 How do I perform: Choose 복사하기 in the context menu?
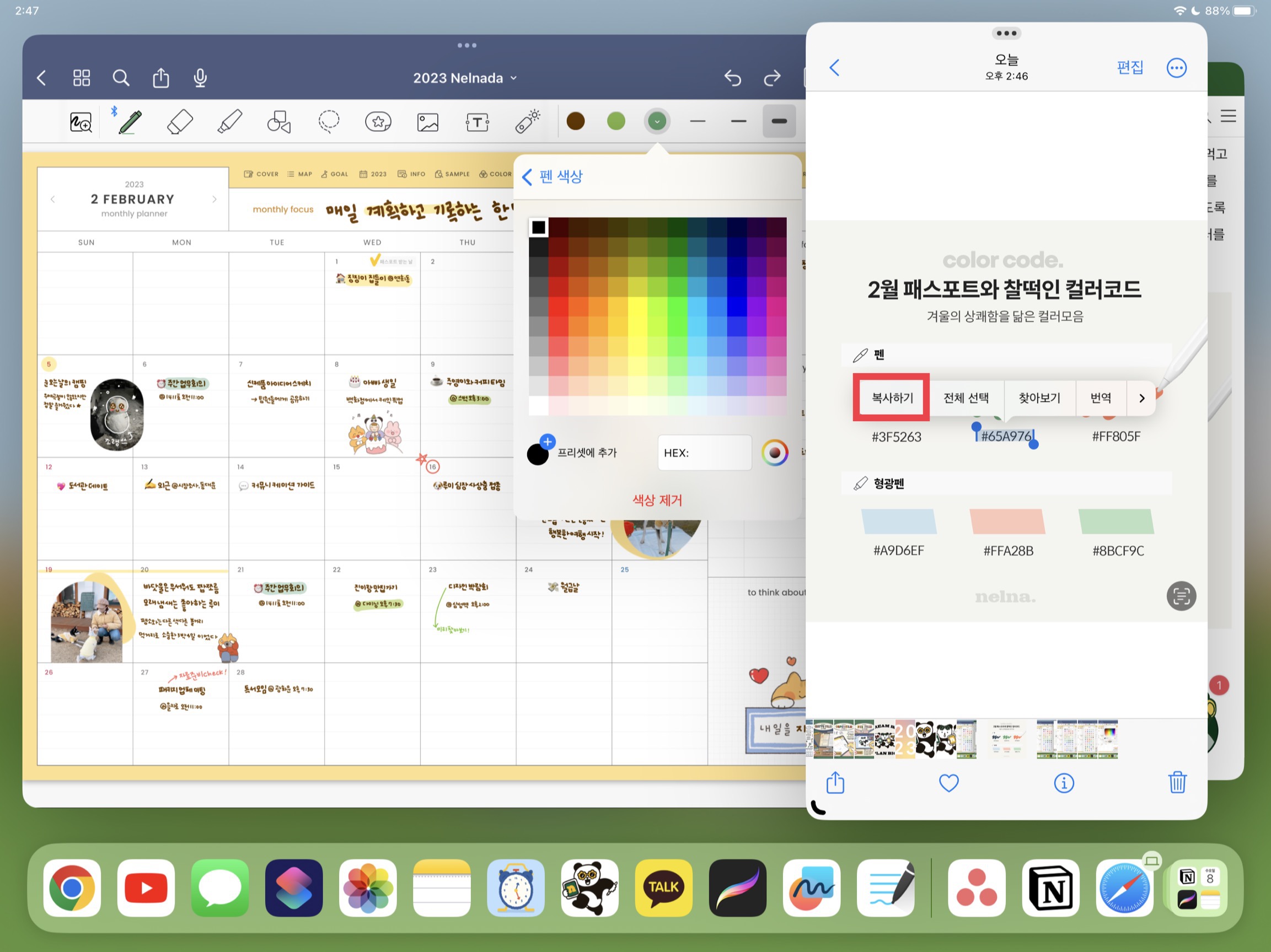[x=892, y=398]
